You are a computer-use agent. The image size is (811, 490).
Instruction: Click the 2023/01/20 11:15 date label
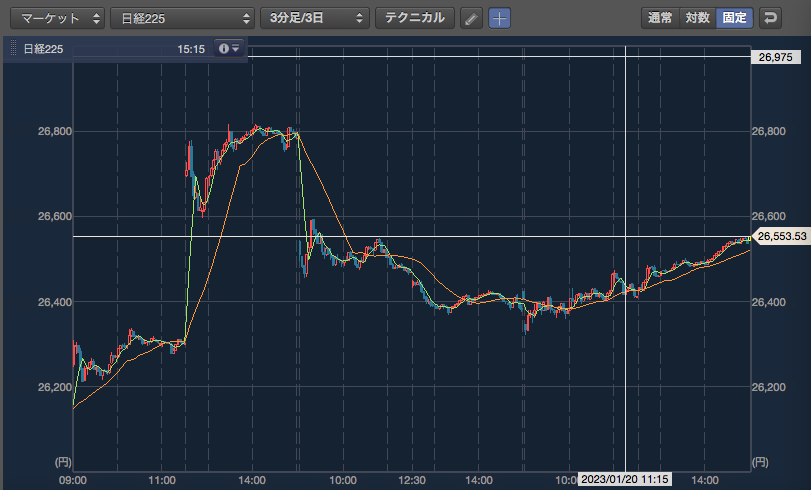coord(625,479)
